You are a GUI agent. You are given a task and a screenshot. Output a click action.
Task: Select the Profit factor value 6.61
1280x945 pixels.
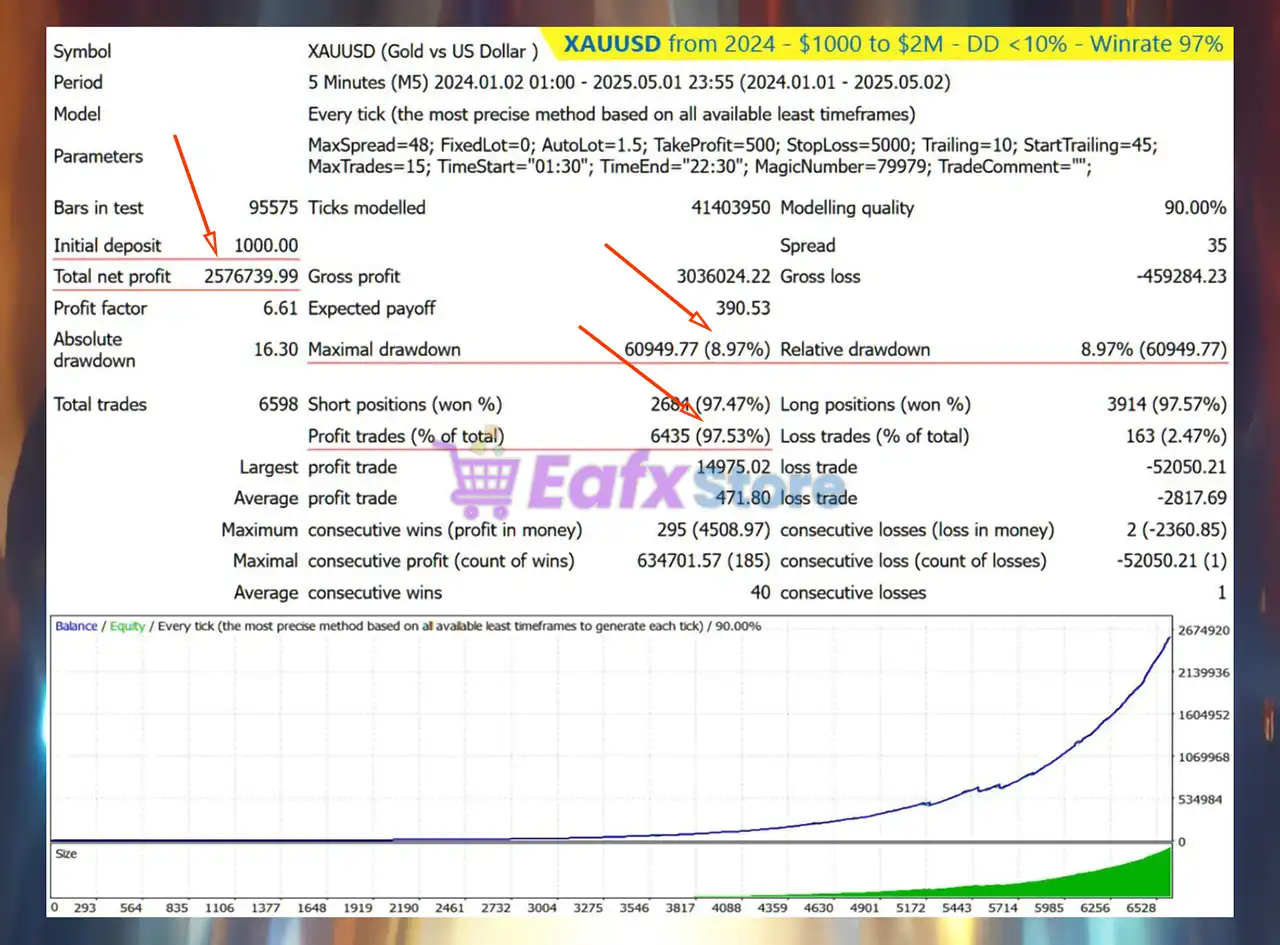point(280,308)
